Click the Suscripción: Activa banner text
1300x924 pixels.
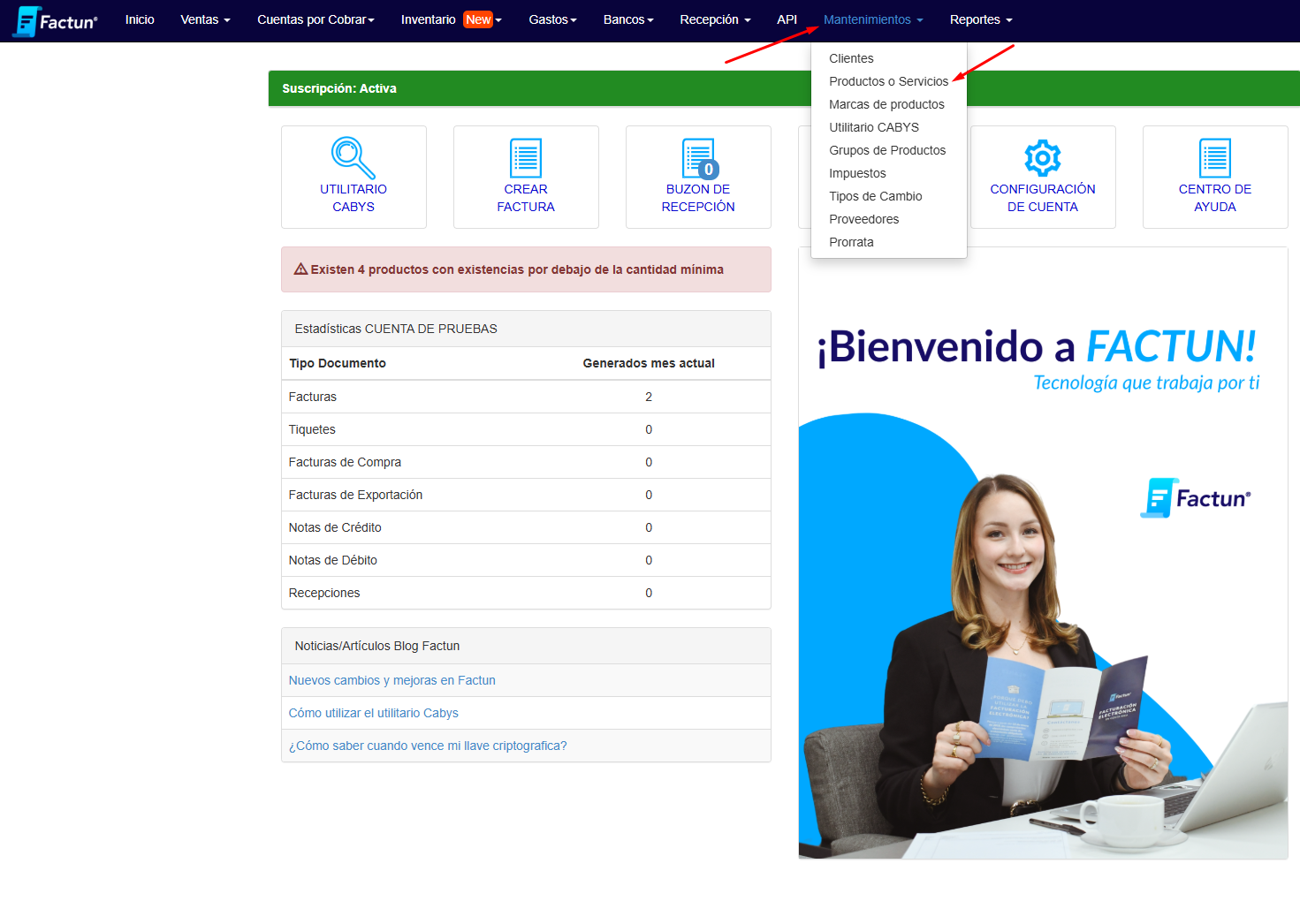339,88
